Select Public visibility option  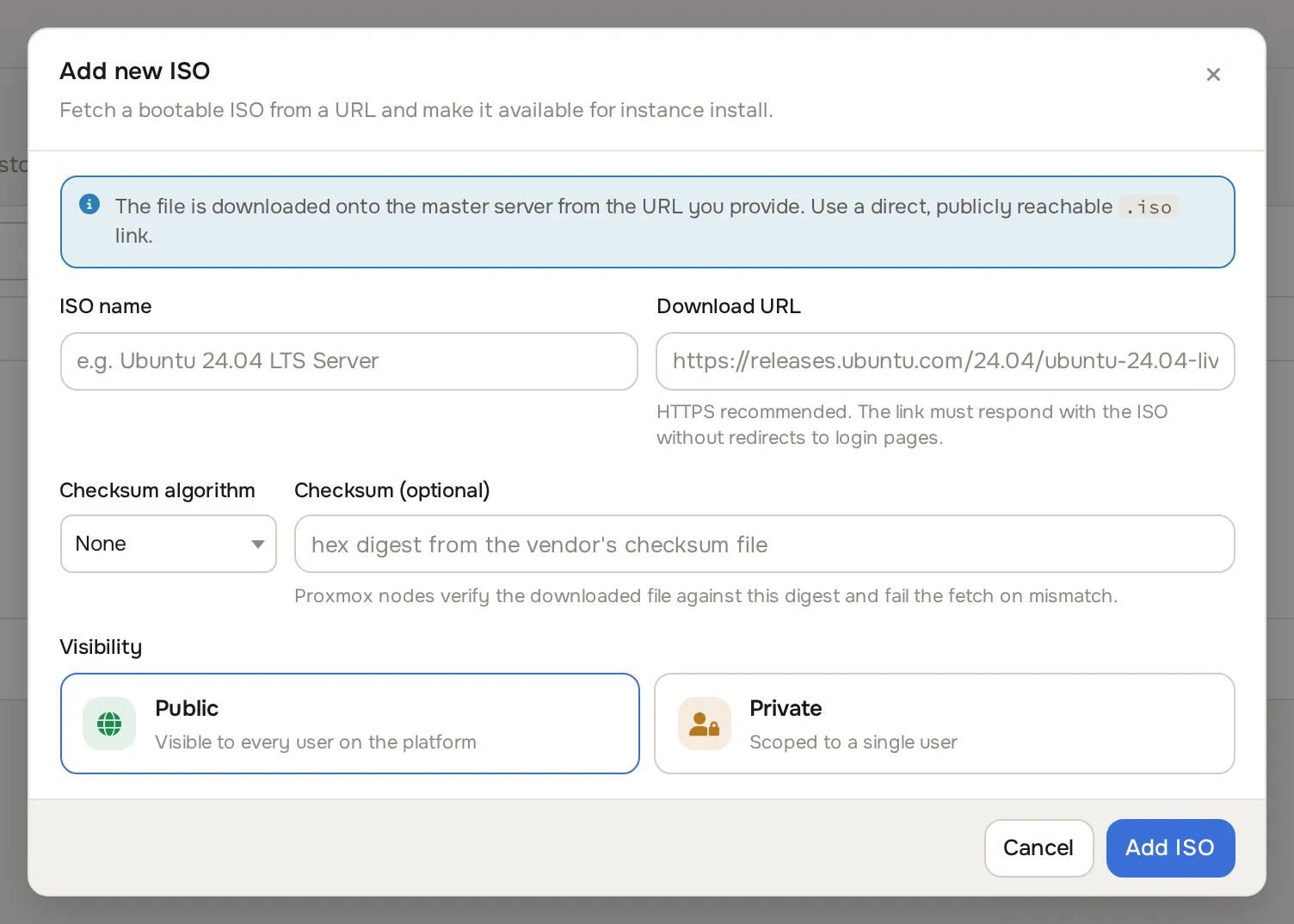click(350, 724)
